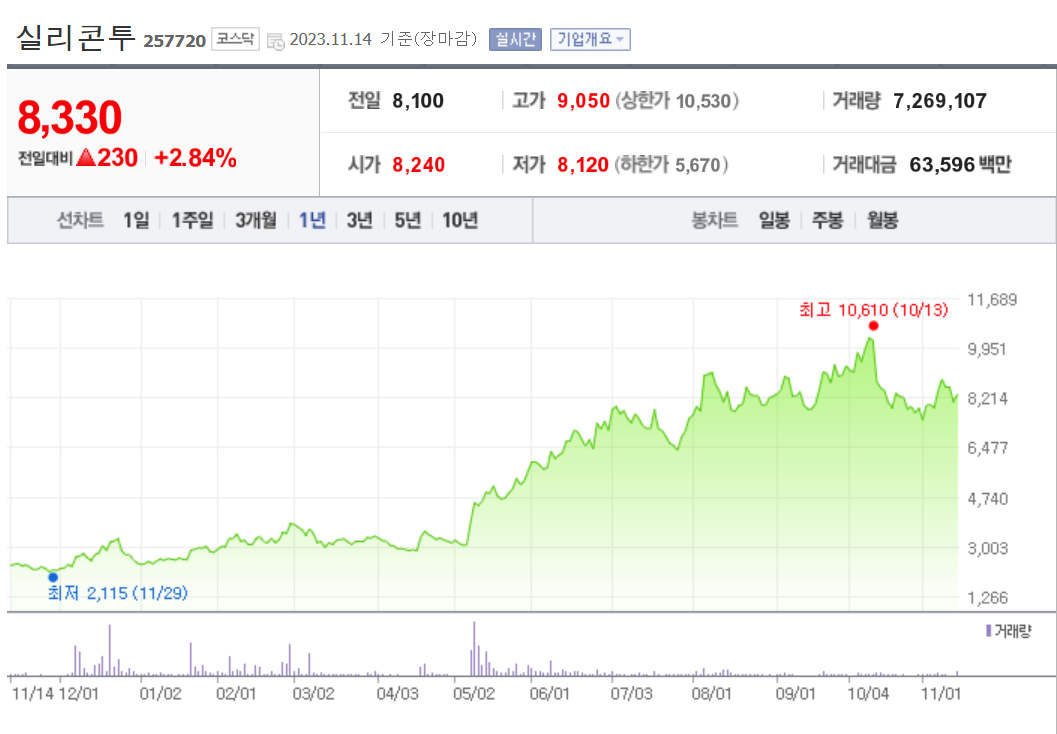Click the 거래량 7,269,107 value
This screenshot has height=734, width=1057.
coord(940,101)
